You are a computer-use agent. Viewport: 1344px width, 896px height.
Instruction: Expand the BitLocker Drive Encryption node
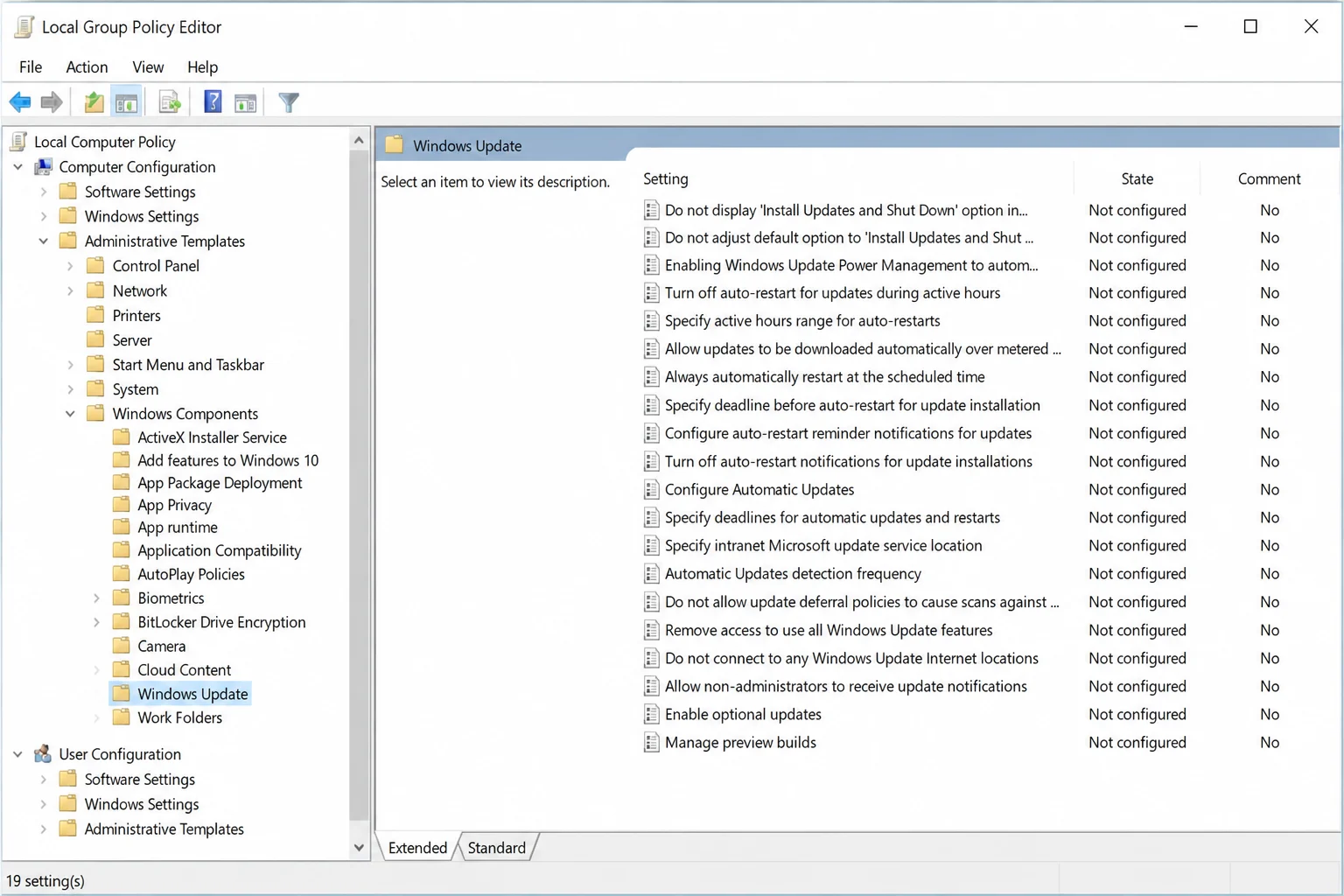(x=96, y=622)
